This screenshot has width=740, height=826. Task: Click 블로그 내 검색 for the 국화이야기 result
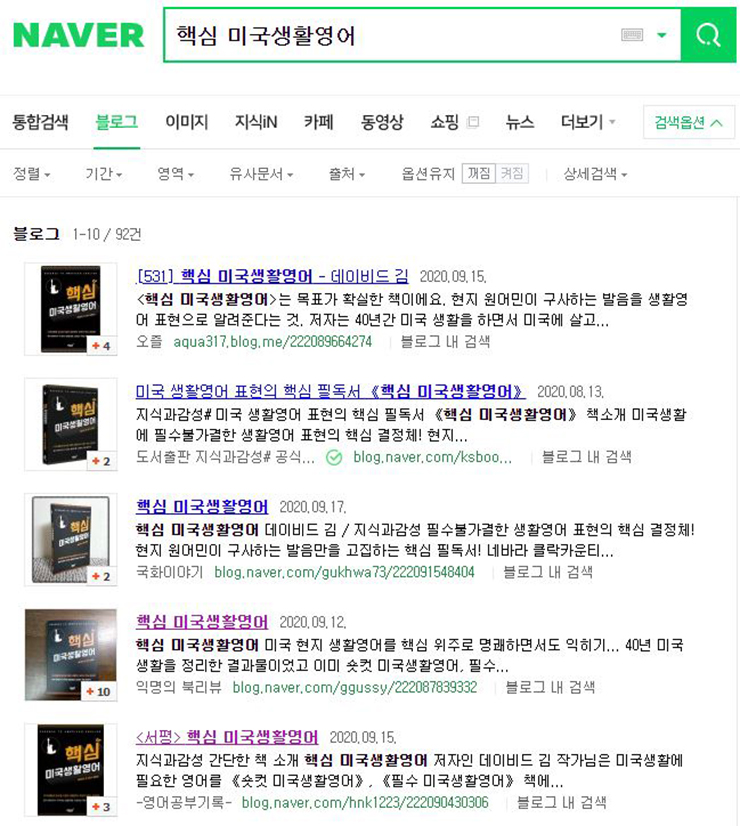click(548, 572)
